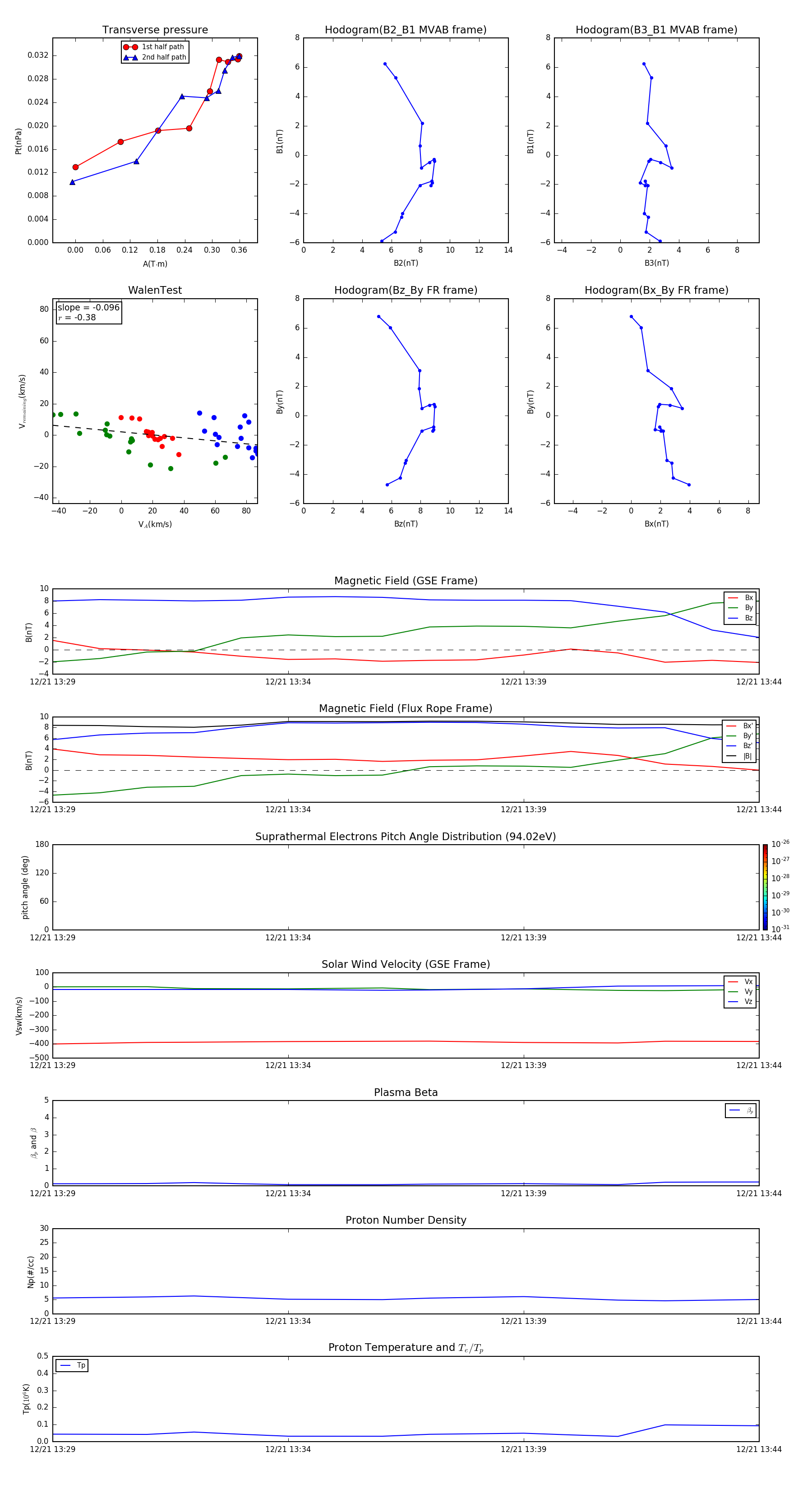Click the "Pt(nPa)" y-axis label
Viewport: 812px width, 1489px height.
coord(18,141)
